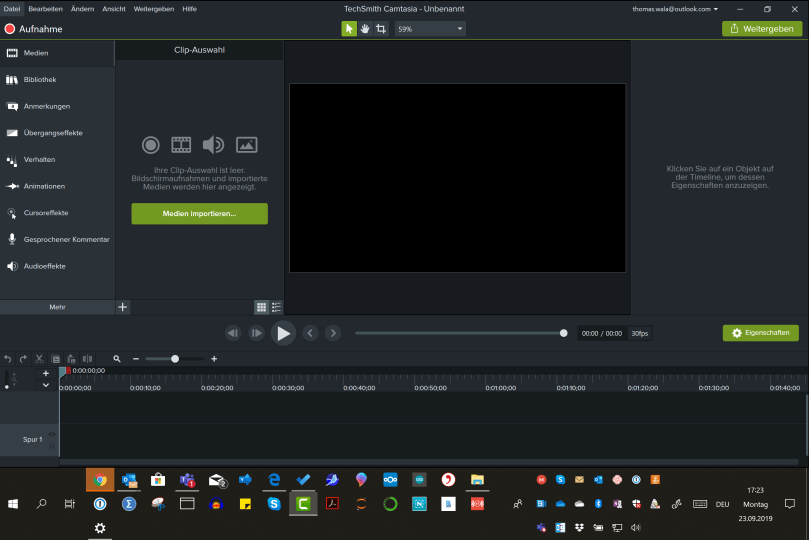Zoom out the timeline with minus
This screenshot has width=809, height=540.
(x=136, y=359)
